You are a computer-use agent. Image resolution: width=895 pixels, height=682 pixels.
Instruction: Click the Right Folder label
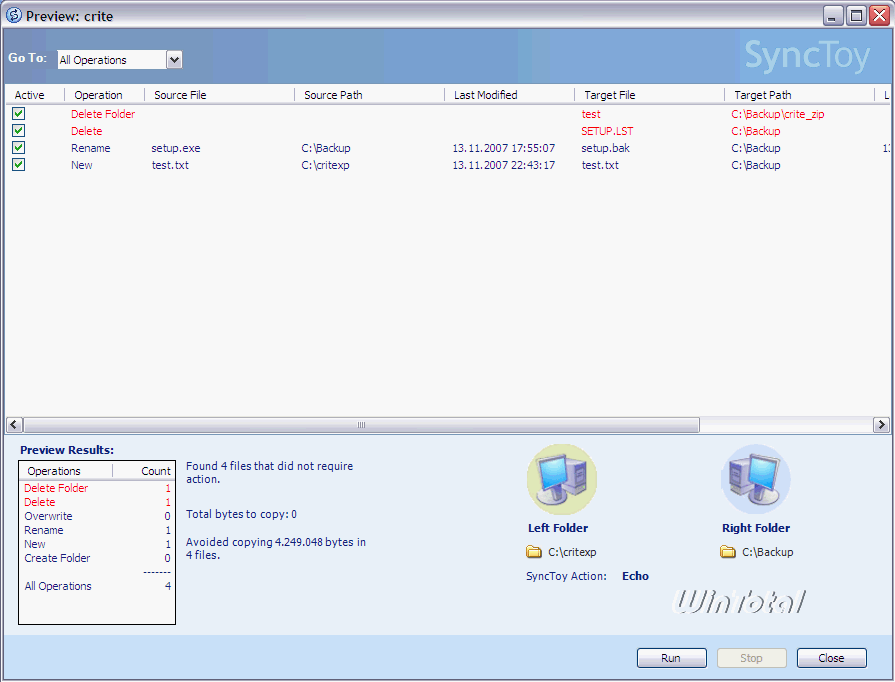pyautogui.click(x=756, y=528)
